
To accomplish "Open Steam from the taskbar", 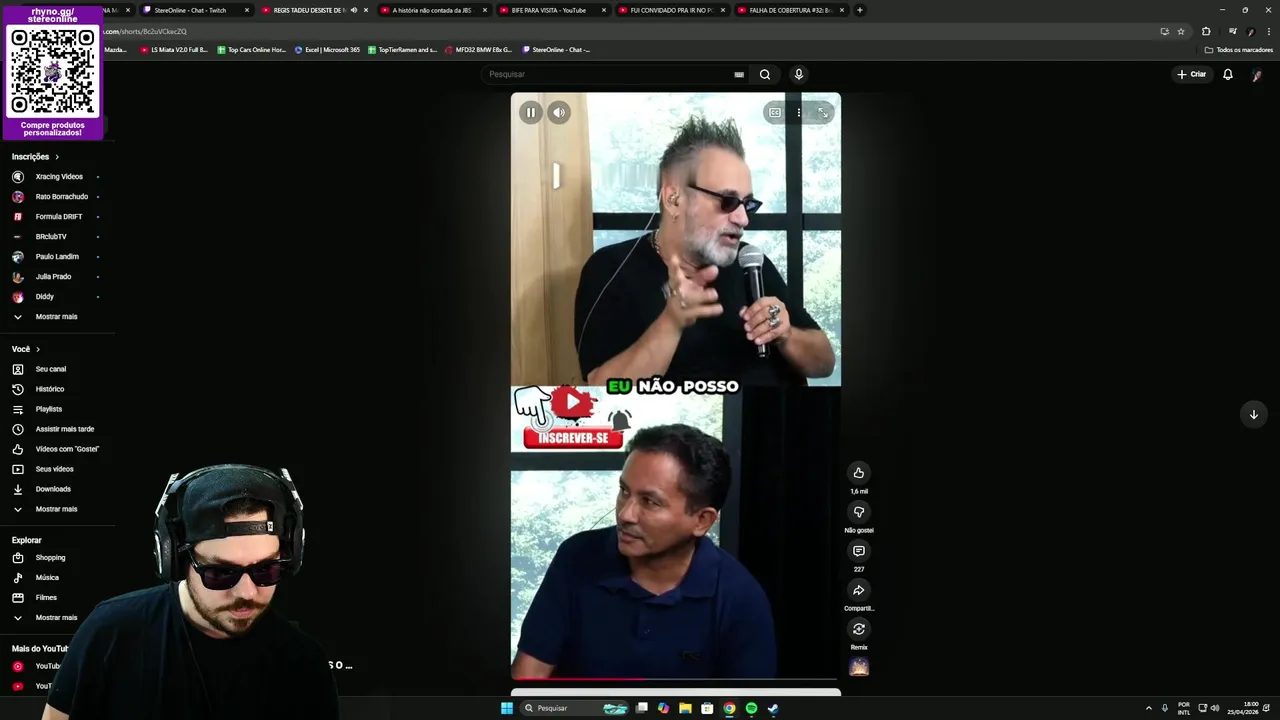I will (x=773, y=708).
